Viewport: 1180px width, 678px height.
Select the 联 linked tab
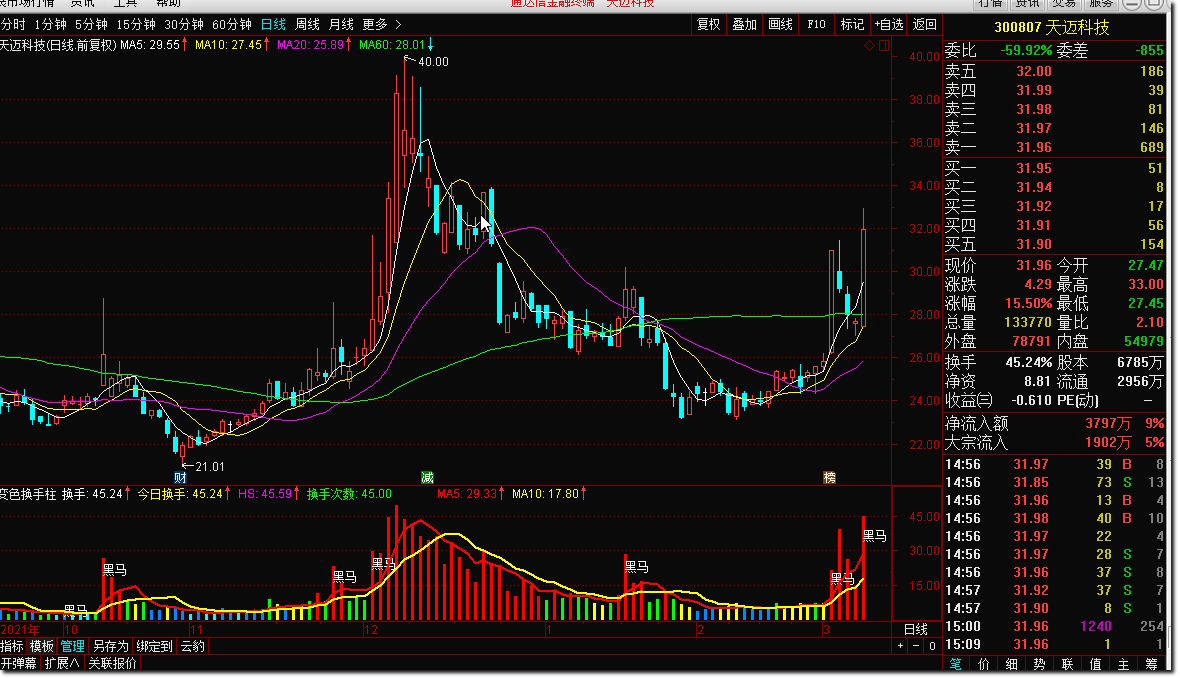1067,664
